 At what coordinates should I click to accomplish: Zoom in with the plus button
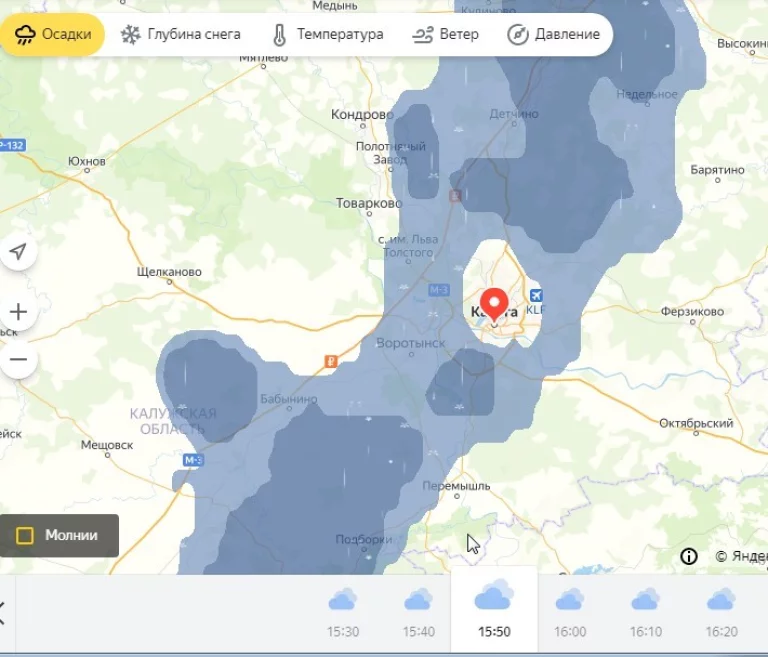tap(18, 312)
